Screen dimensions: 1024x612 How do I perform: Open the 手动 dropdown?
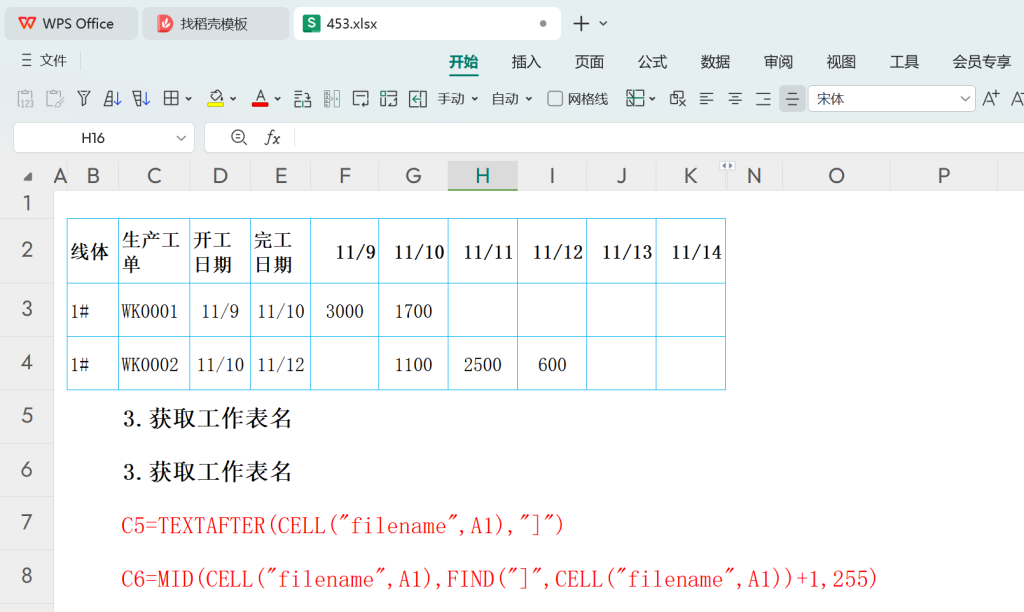click(458, 99)
